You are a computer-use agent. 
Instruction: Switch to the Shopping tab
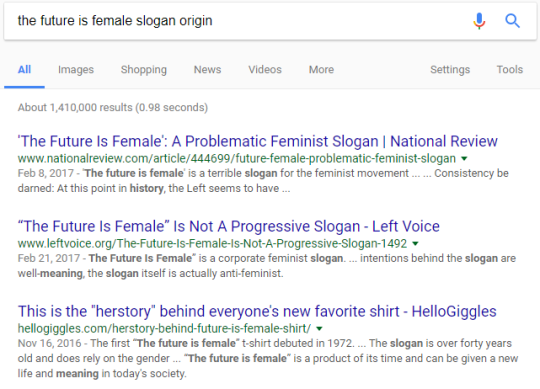pos(144,70)
